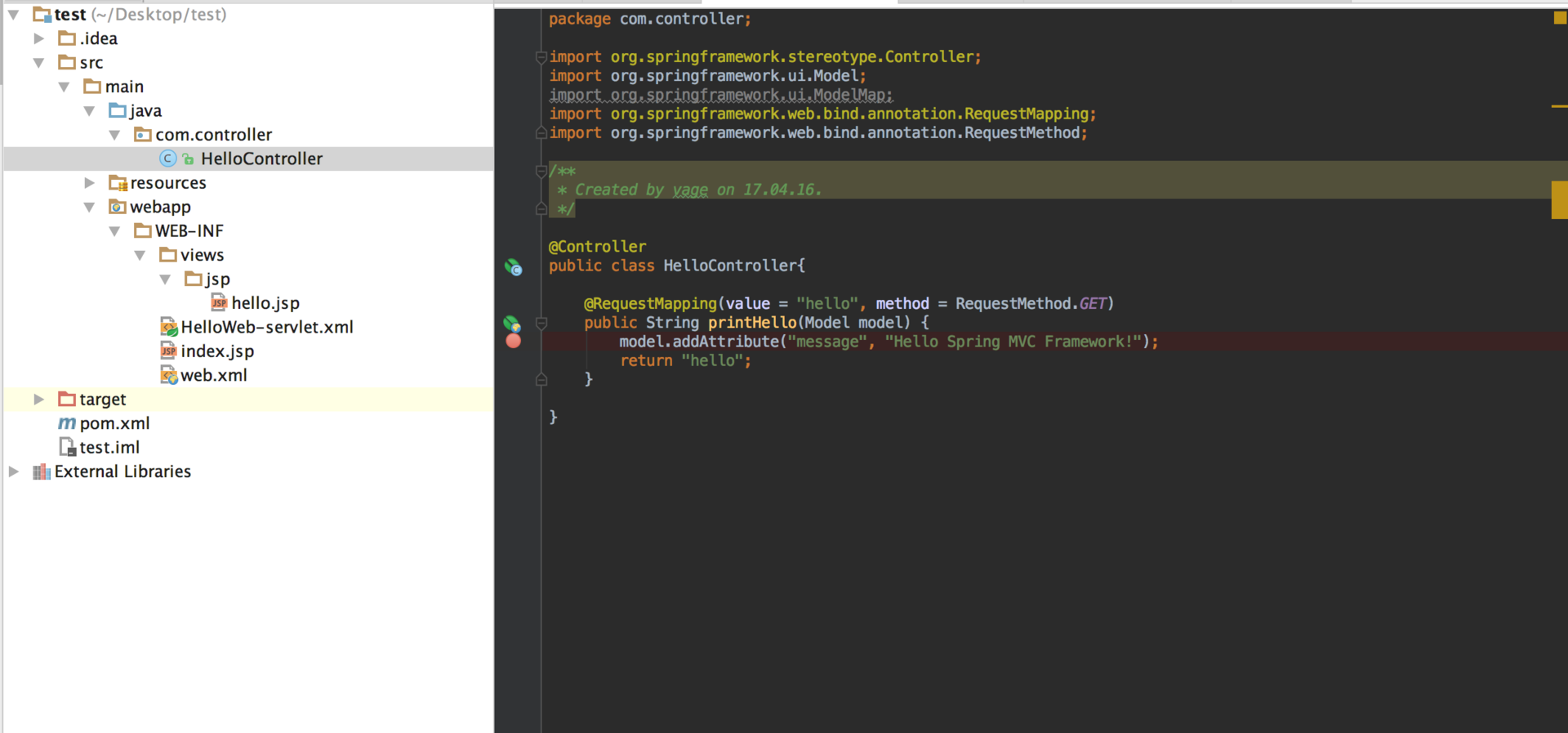
Task: Click the HelloWeb-servlet.xml Spring config icon
Action: click(x=169, y=327)
